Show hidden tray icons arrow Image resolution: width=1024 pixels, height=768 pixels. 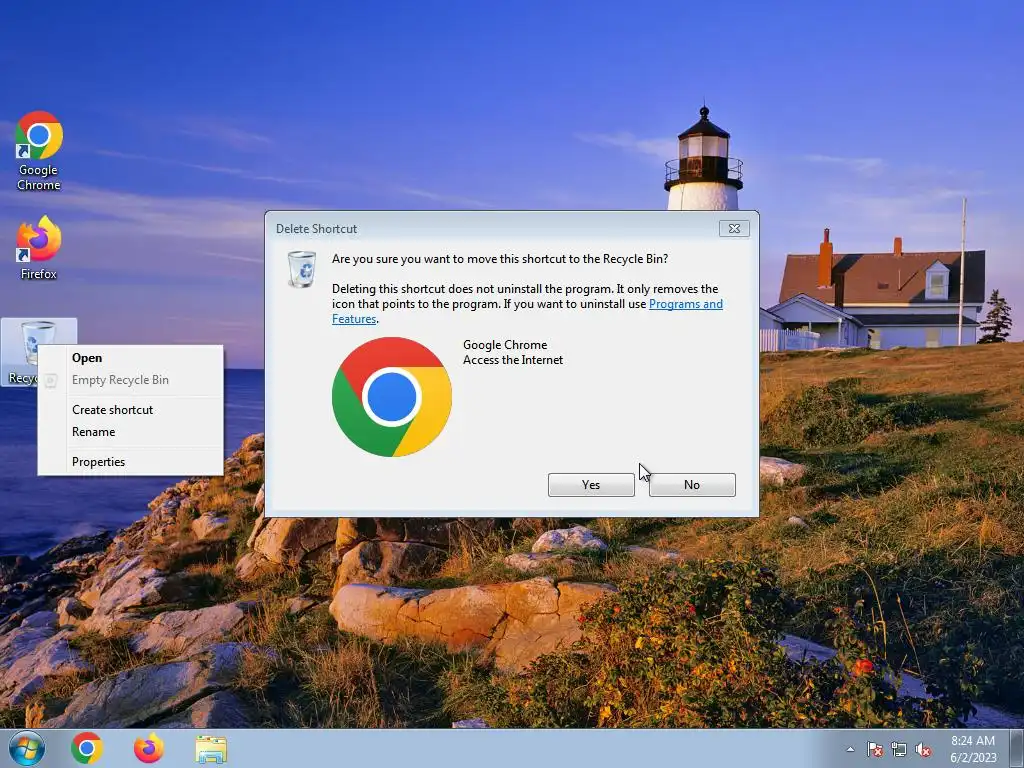point(850,749)
